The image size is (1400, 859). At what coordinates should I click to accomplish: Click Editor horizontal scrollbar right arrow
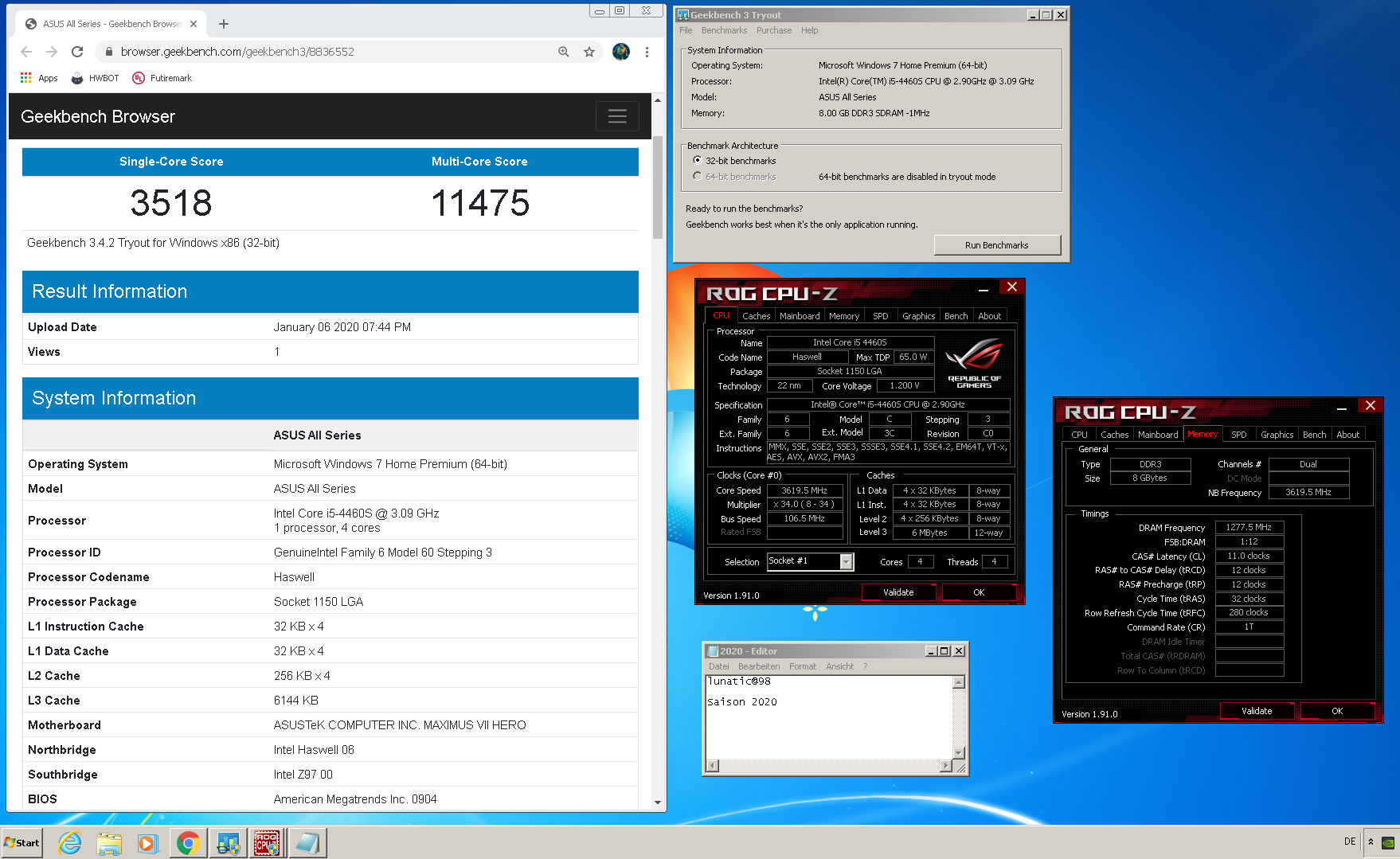coord(946,766)
